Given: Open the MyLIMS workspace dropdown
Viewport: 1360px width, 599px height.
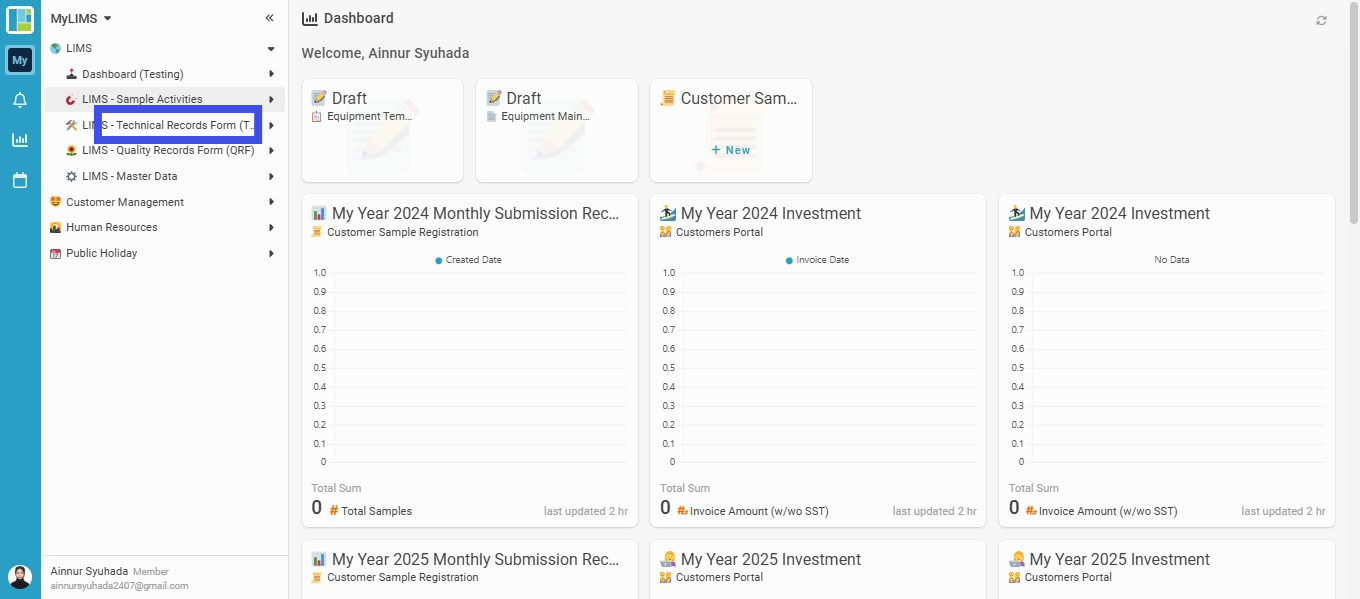Looking at the screenshot, I should (81, 18).
